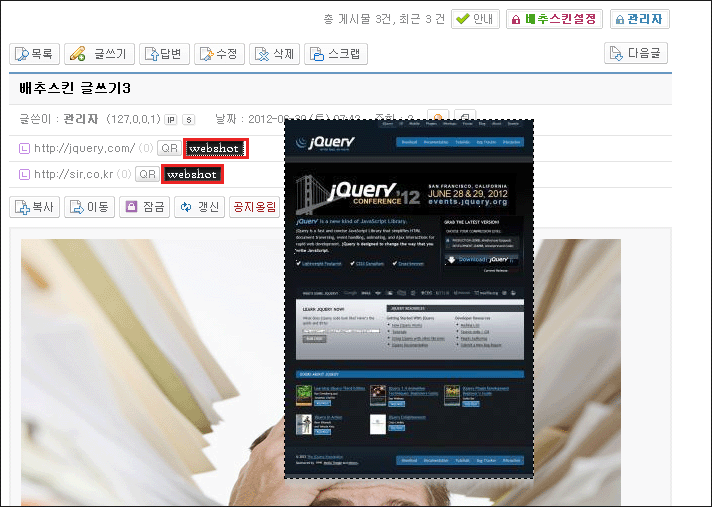
Task: Open the 관리자 admin button with lock
Action: 640,19
